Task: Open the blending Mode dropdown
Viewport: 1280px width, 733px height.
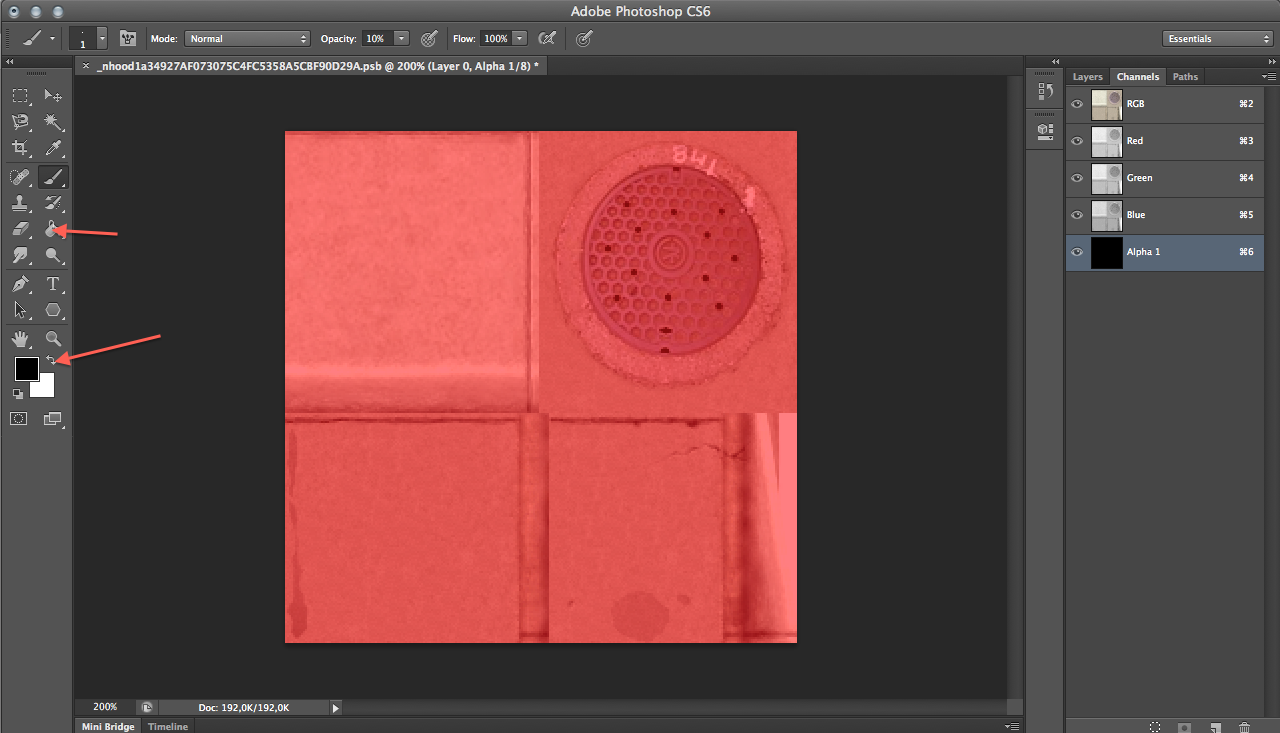Action: coord(248,38)
